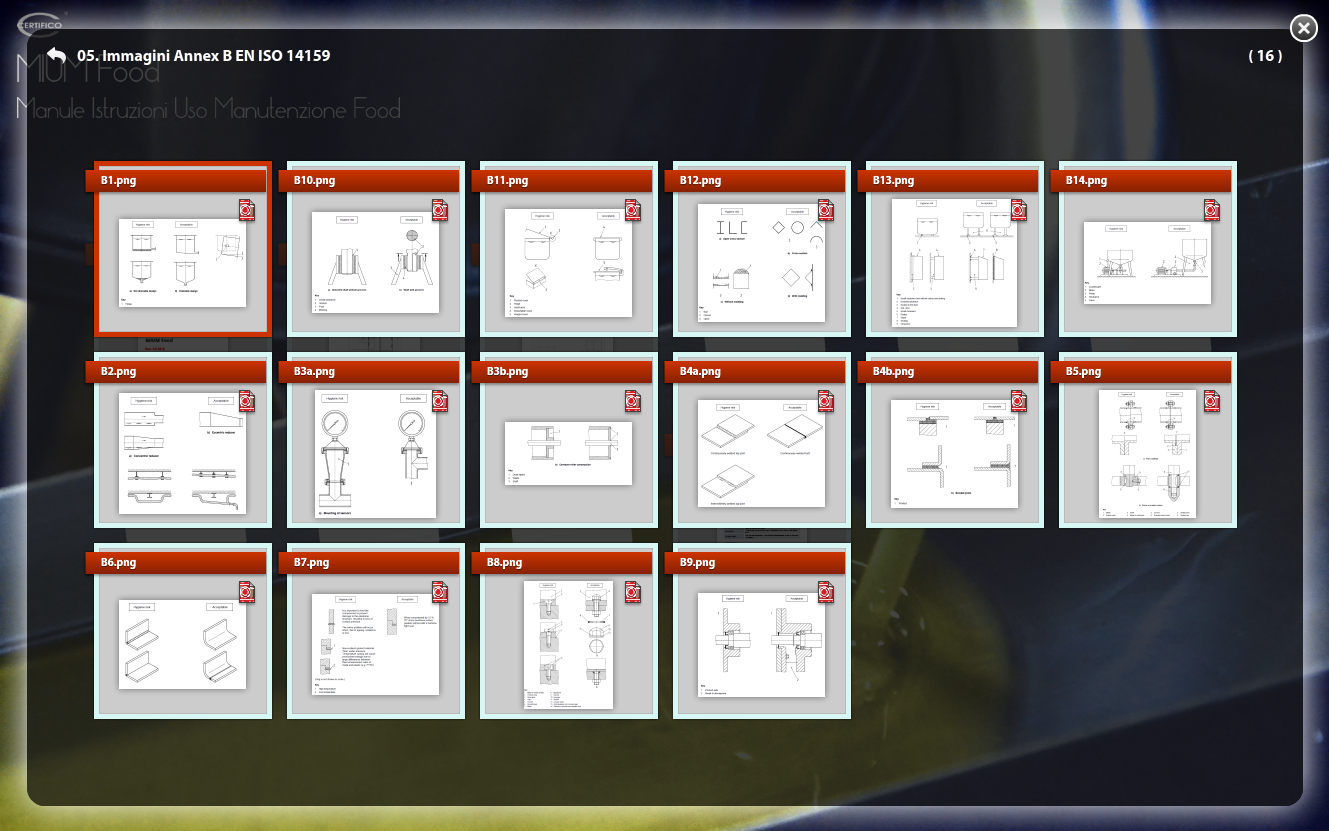Open the B12.png thumbnail image
Viewport: 1329px width, 831px height.
pyautogui.click(x=761, y=263)
